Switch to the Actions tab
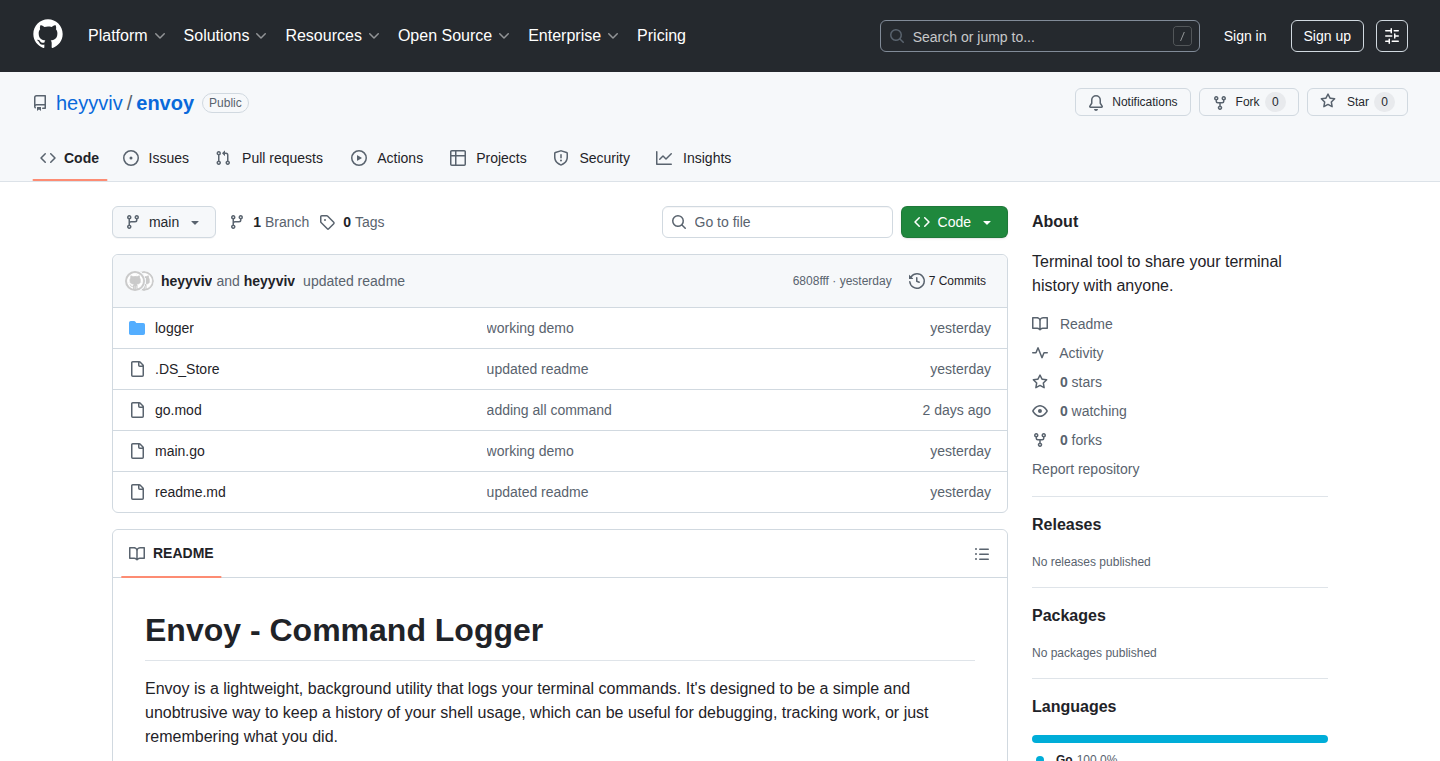Image resolution: width=1440 pixels, height=761 pixels. click(x=387, y=158)
